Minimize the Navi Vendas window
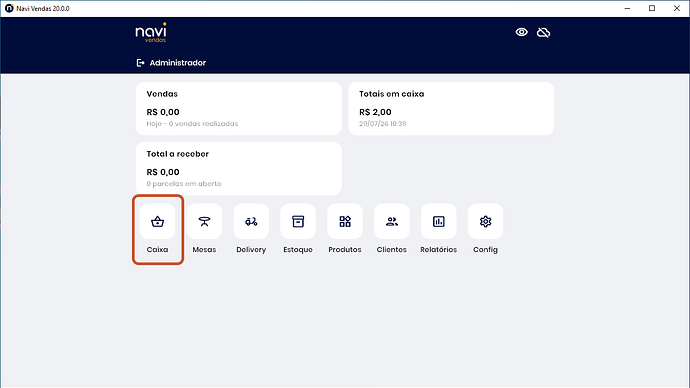This screenshot has width=690, height=388. [628, 8]
